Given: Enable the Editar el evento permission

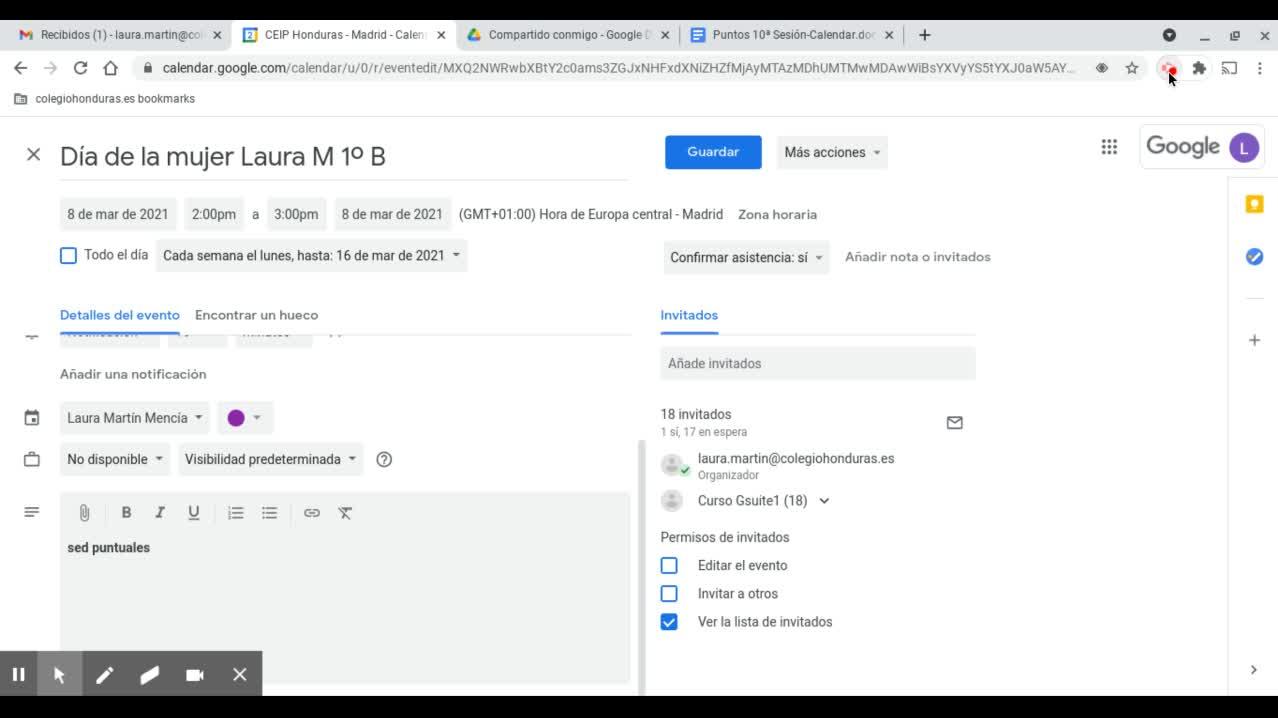Looking at the screenshot, I should (x=669, y=565).
